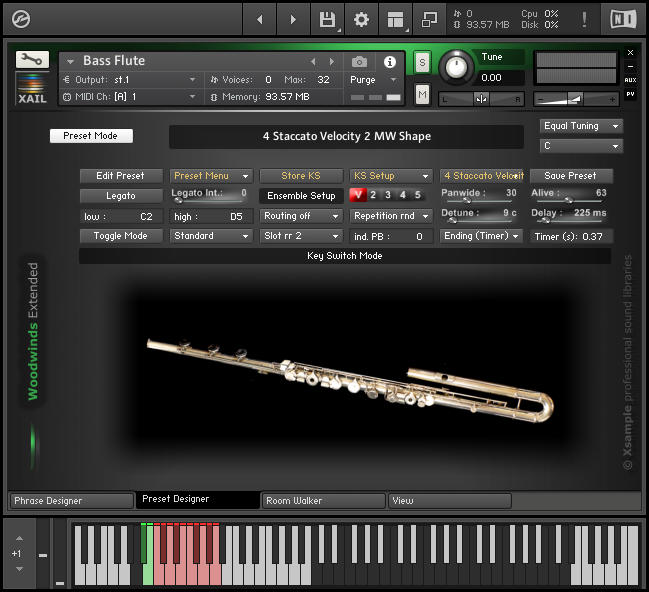
Task: Click the minimized view window icon
Action: [429, 19]
